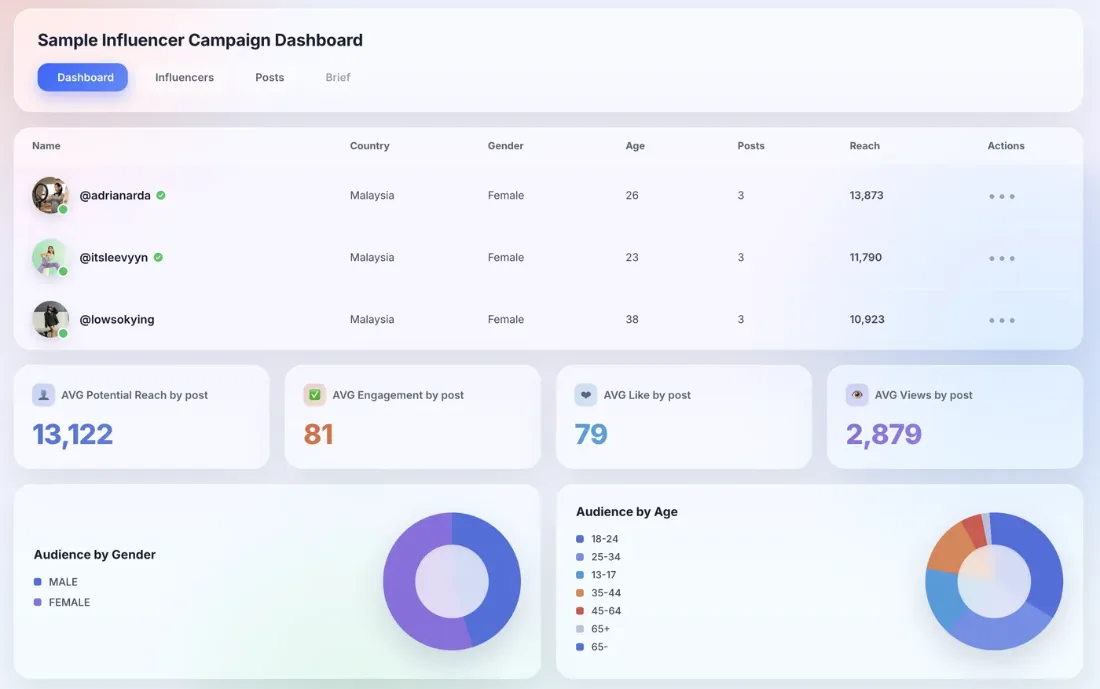This screenshot has width=1100, height=689.
Task: Sort table by Country column header
Action: click(370, 146)
